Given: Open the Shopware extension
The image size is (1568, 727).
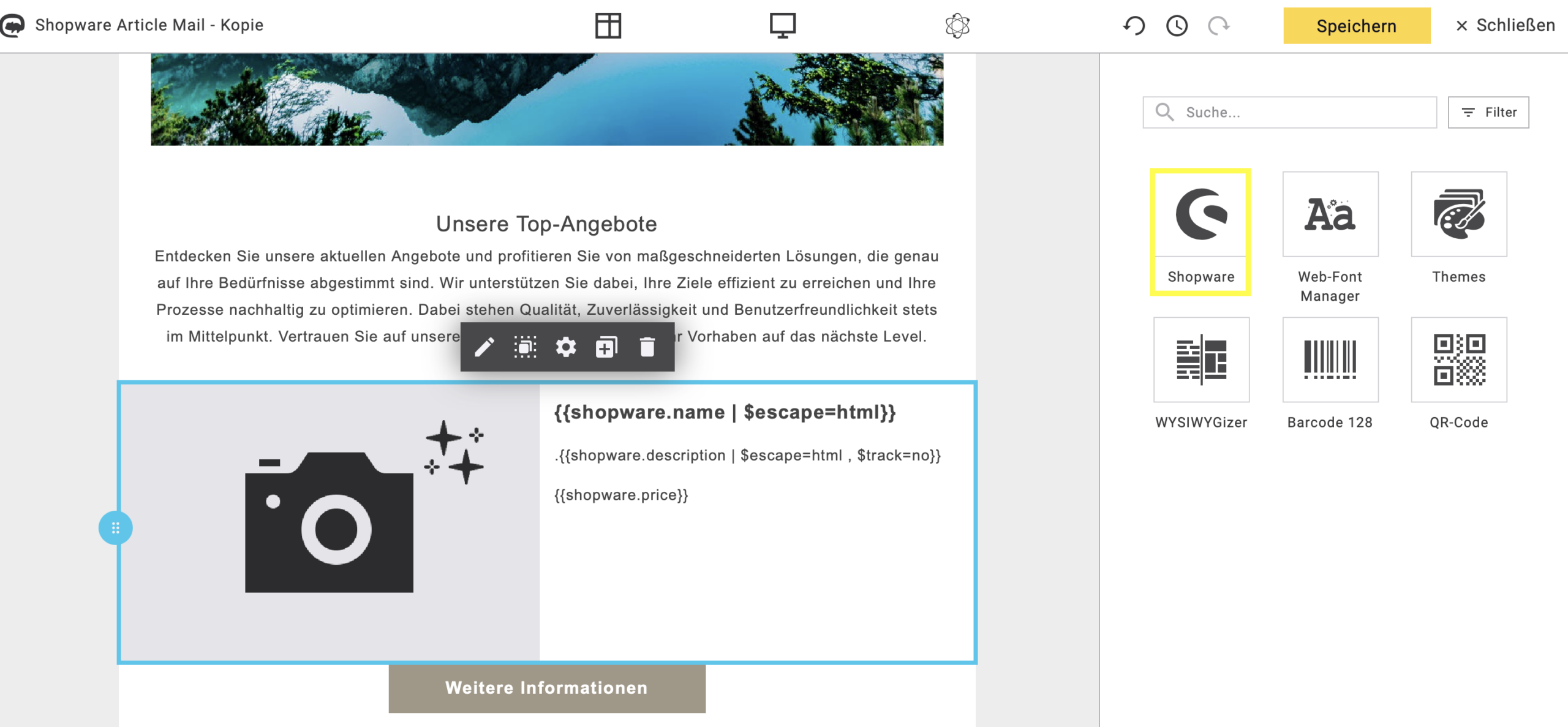Looking at the screenshot, I should coord(1200,232).
